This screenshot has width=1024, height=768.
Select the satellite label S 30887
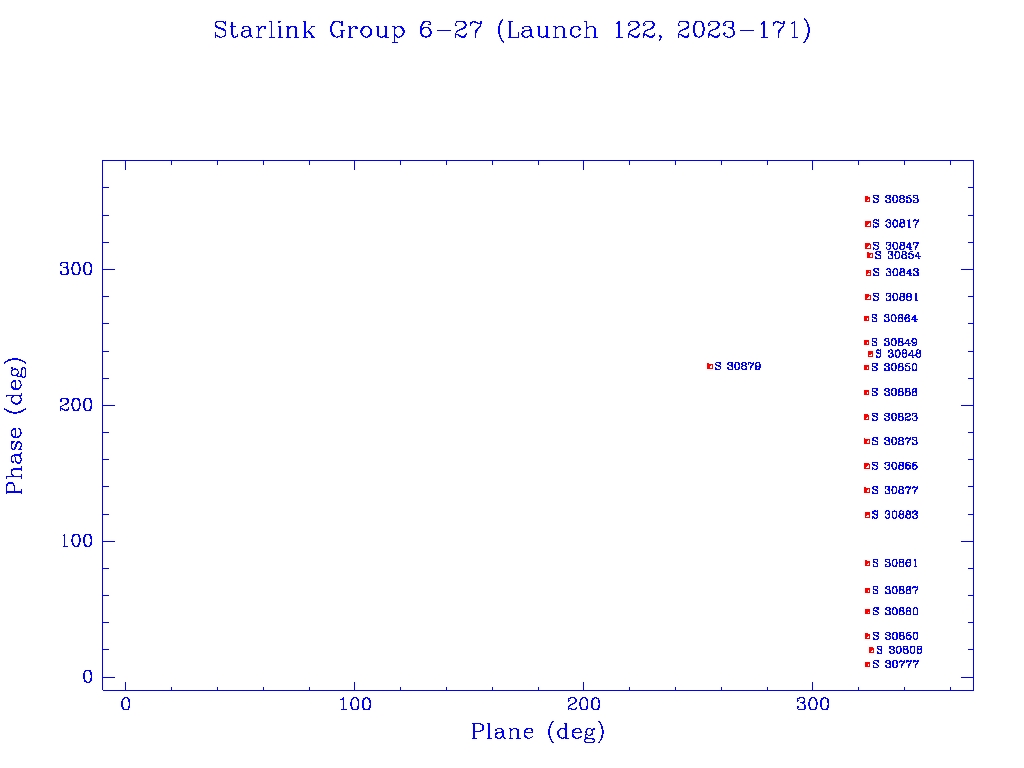[x=895, y=590]
